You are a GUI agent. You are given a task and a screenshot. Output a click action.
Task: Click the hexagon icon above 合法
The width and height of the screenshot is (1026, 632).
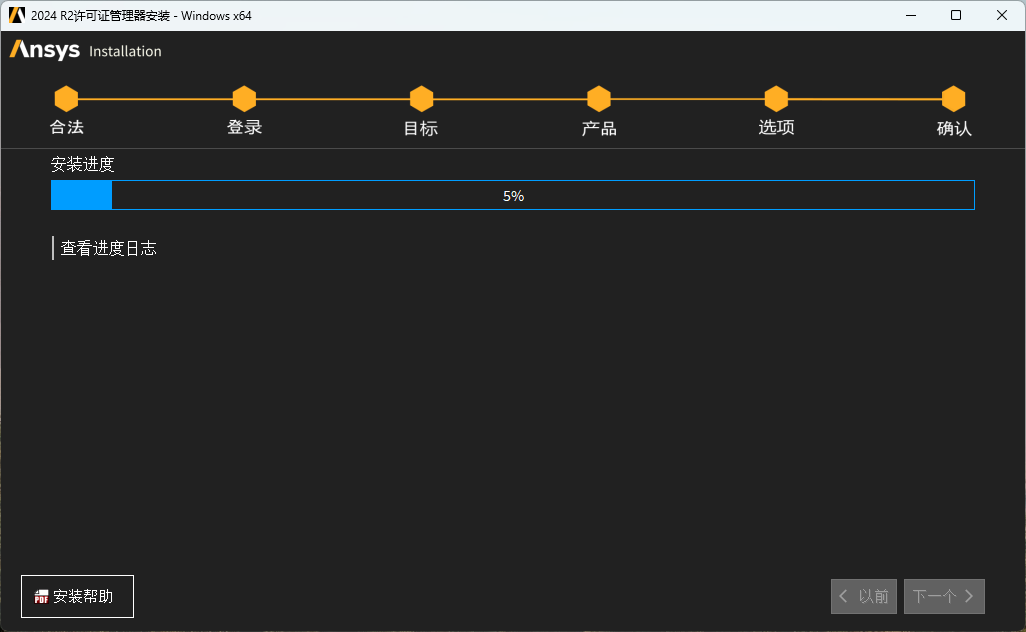click(66, 99)
